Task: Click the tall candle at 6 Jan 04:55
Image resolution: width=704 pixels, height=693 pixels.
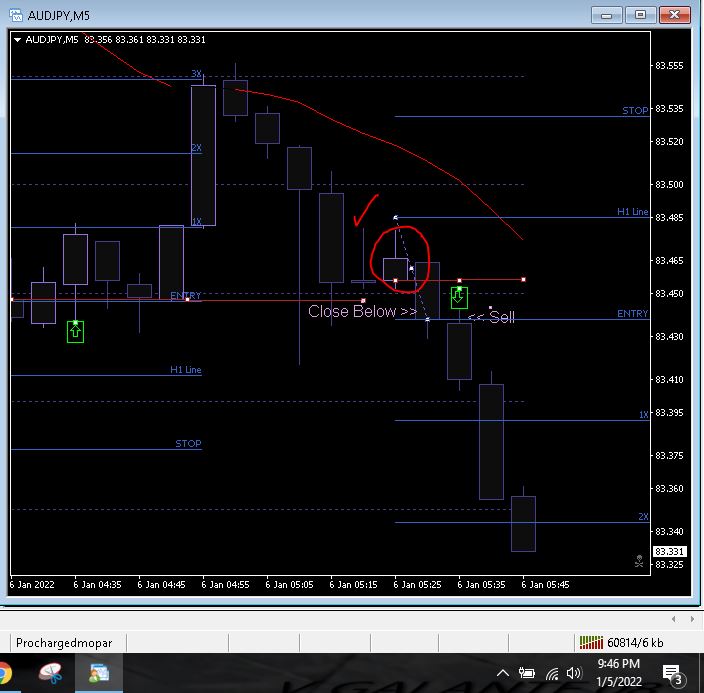Action: [203, 155]
